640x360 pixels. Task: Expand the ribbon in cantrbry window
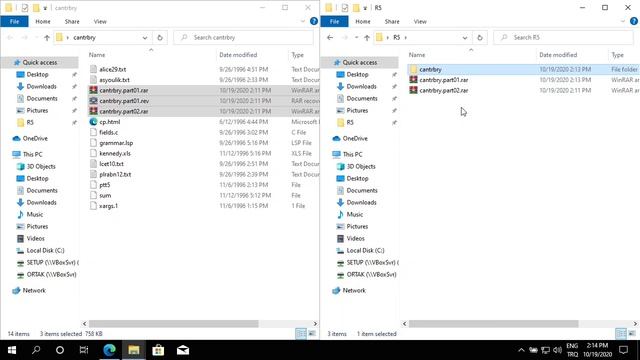[303, 22]
